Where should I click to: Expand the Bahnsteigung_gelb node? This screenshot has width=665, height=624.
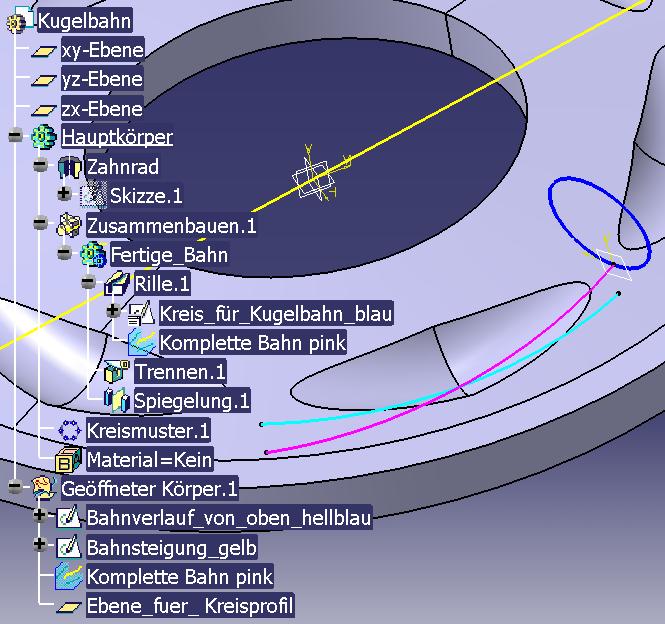[39, 544]
